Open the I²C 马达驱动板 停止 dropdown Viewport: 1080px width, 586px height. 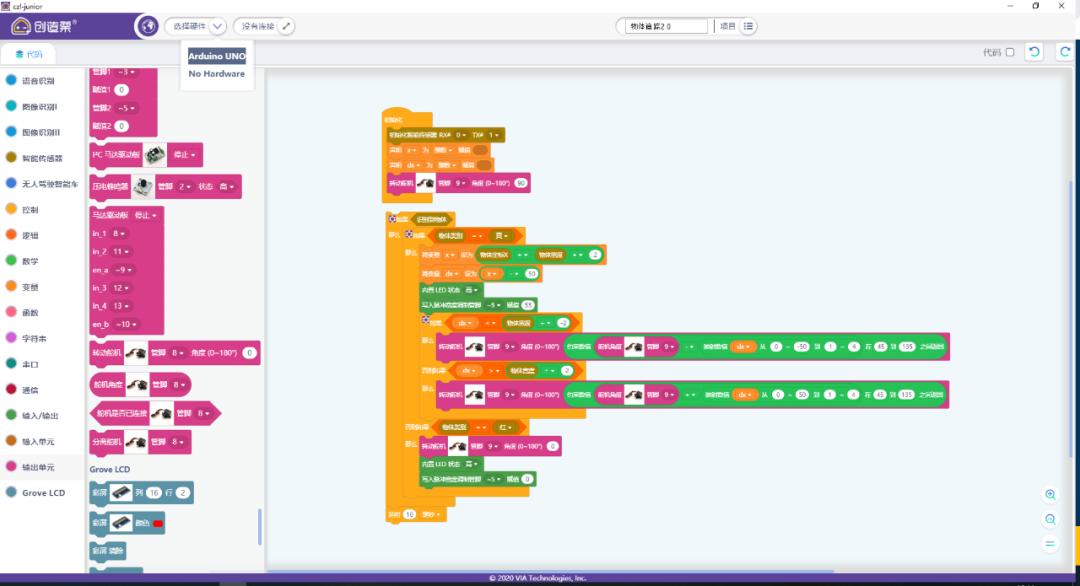coord(186,155)
